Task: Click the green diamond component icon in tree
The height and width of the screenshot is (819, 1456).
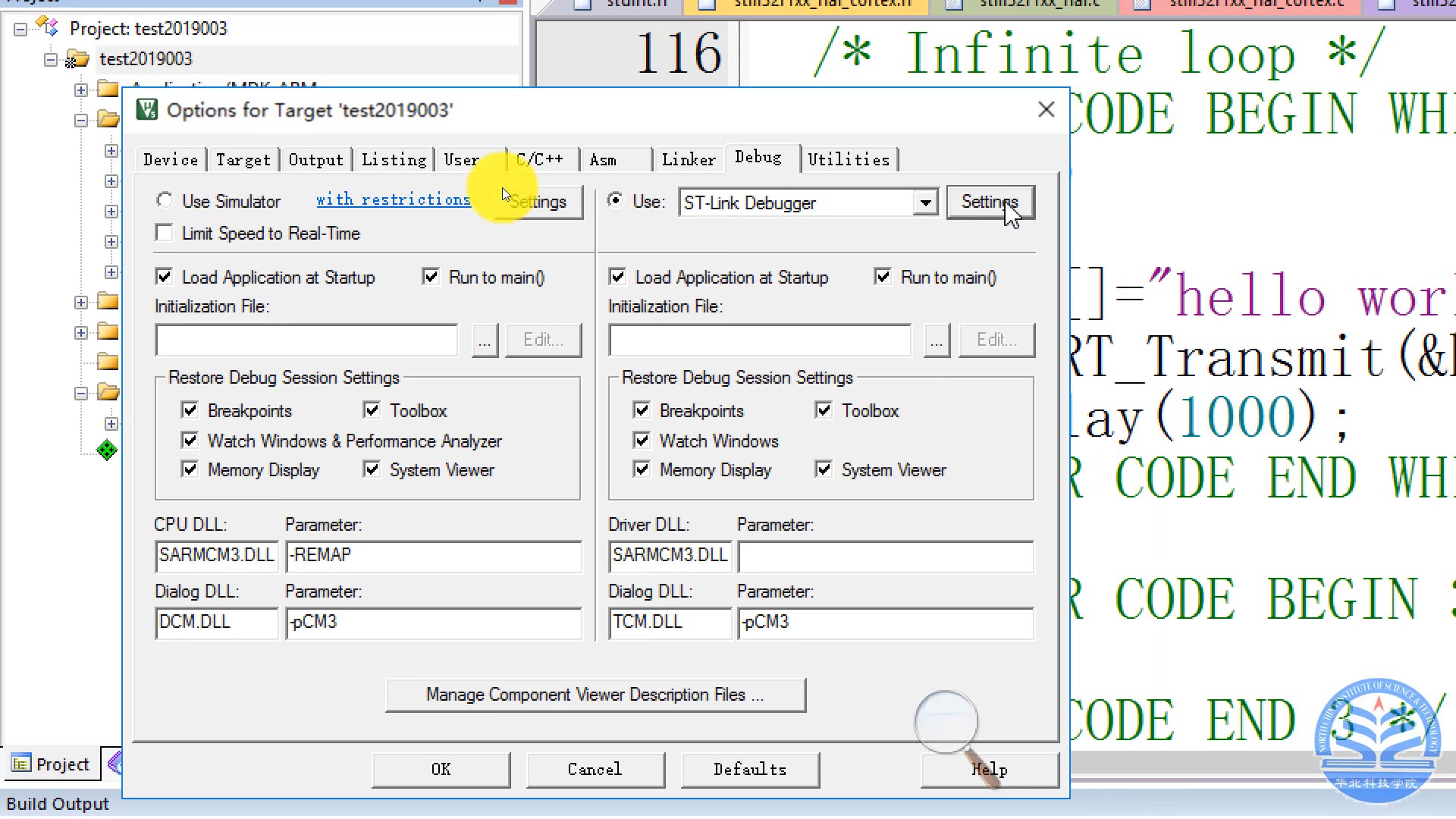Action: tap(107, 450)
